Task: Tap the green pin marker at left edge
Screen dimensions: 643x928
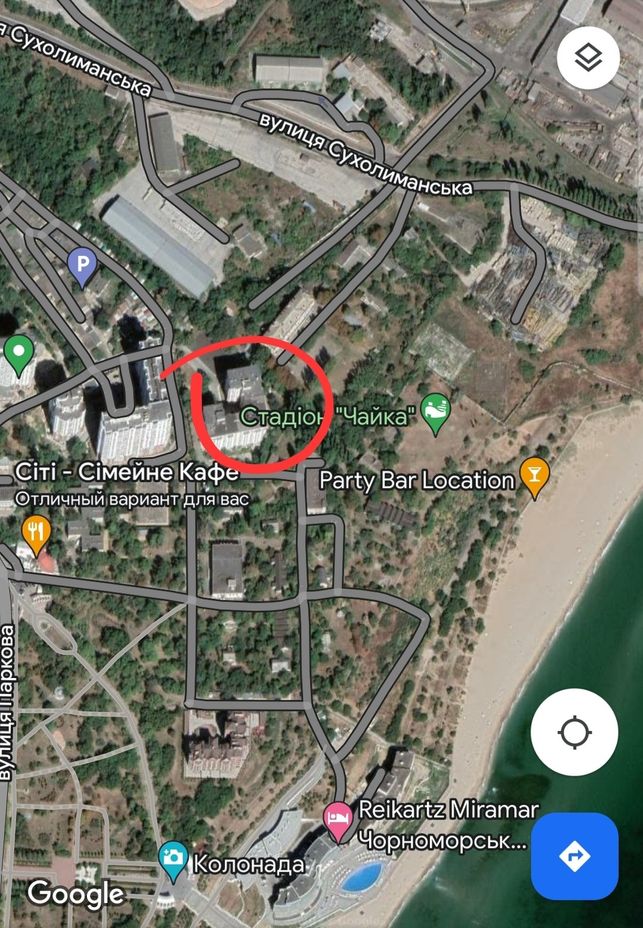Action: [18, 355]
